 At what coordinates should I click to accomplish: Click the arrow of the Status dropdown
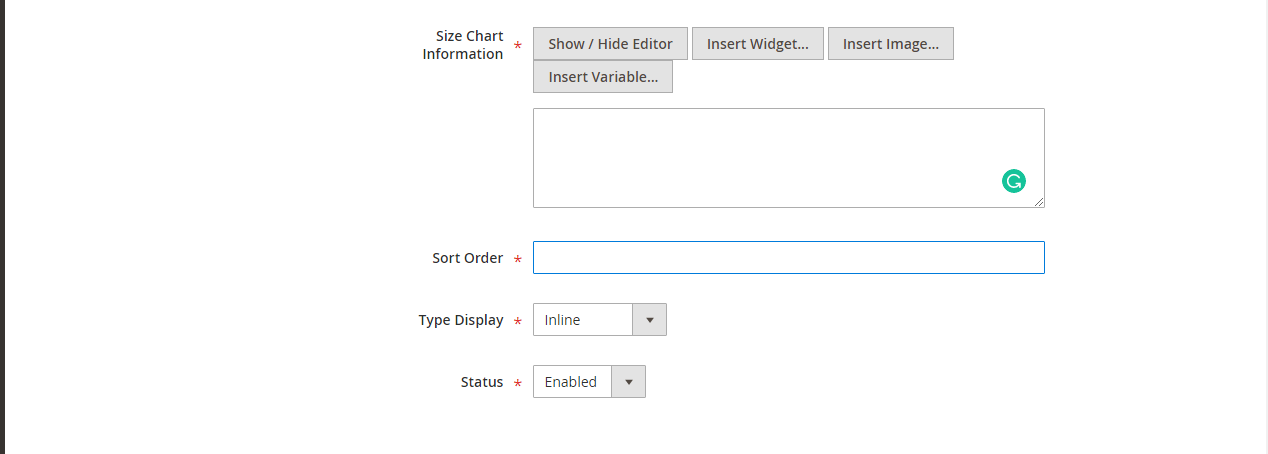point(629,382)
